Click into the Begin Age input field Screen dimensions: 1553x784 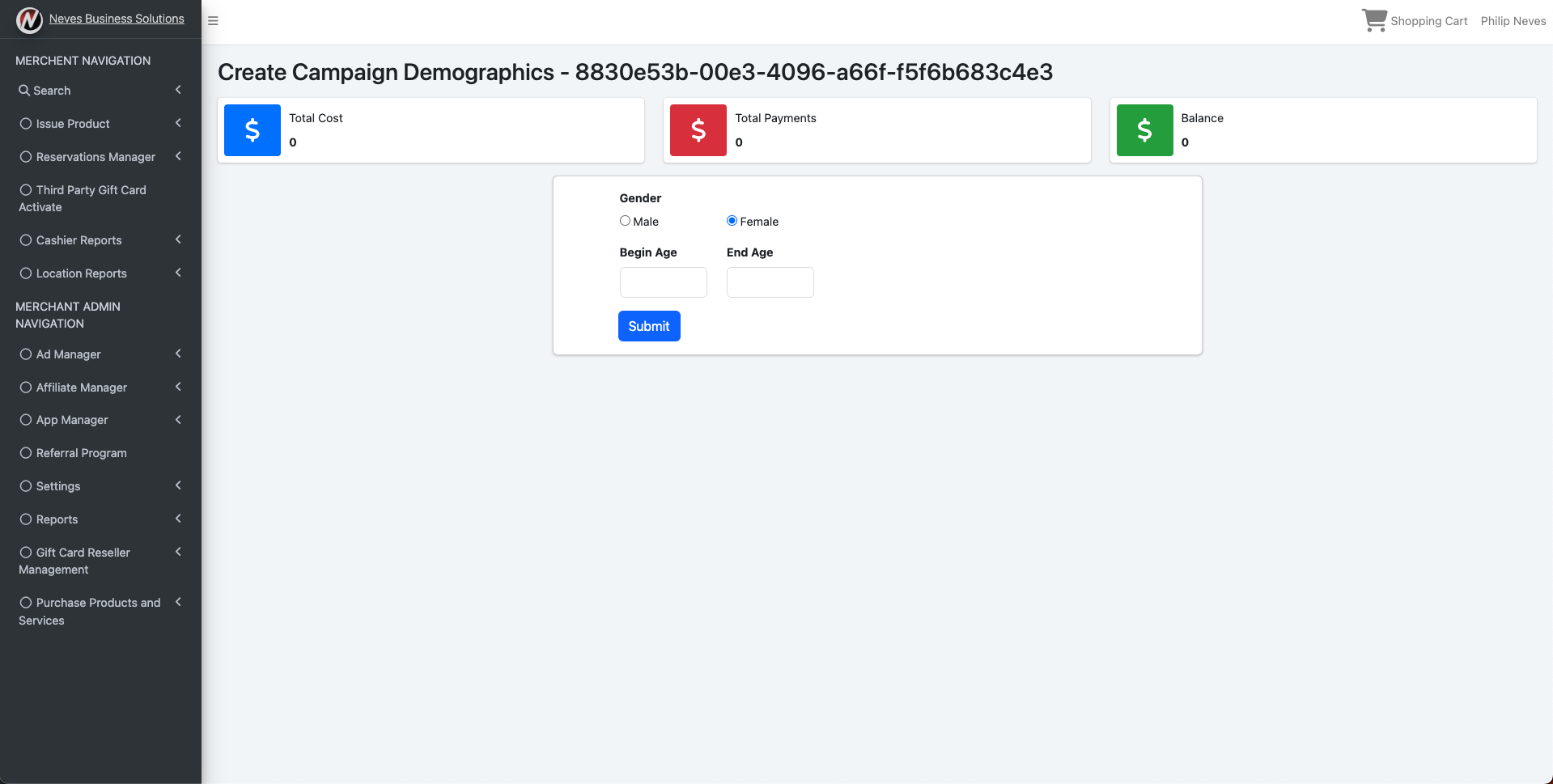tap(664, 282)
